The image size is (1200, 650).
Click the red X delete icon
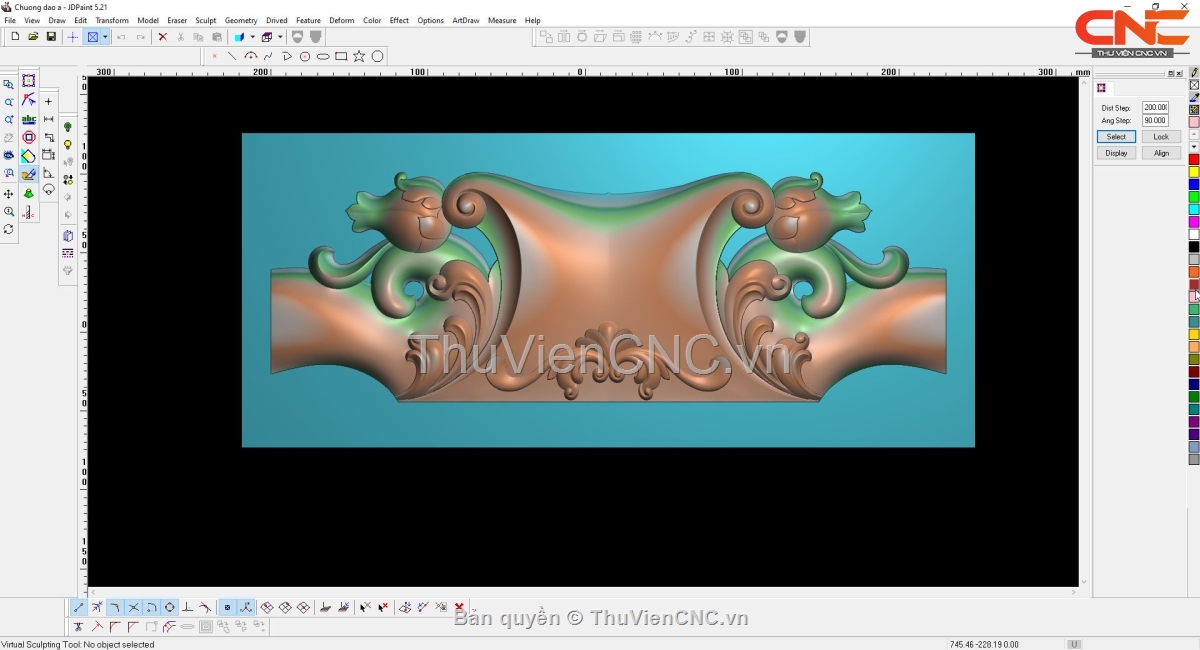[x=162, y=37]
